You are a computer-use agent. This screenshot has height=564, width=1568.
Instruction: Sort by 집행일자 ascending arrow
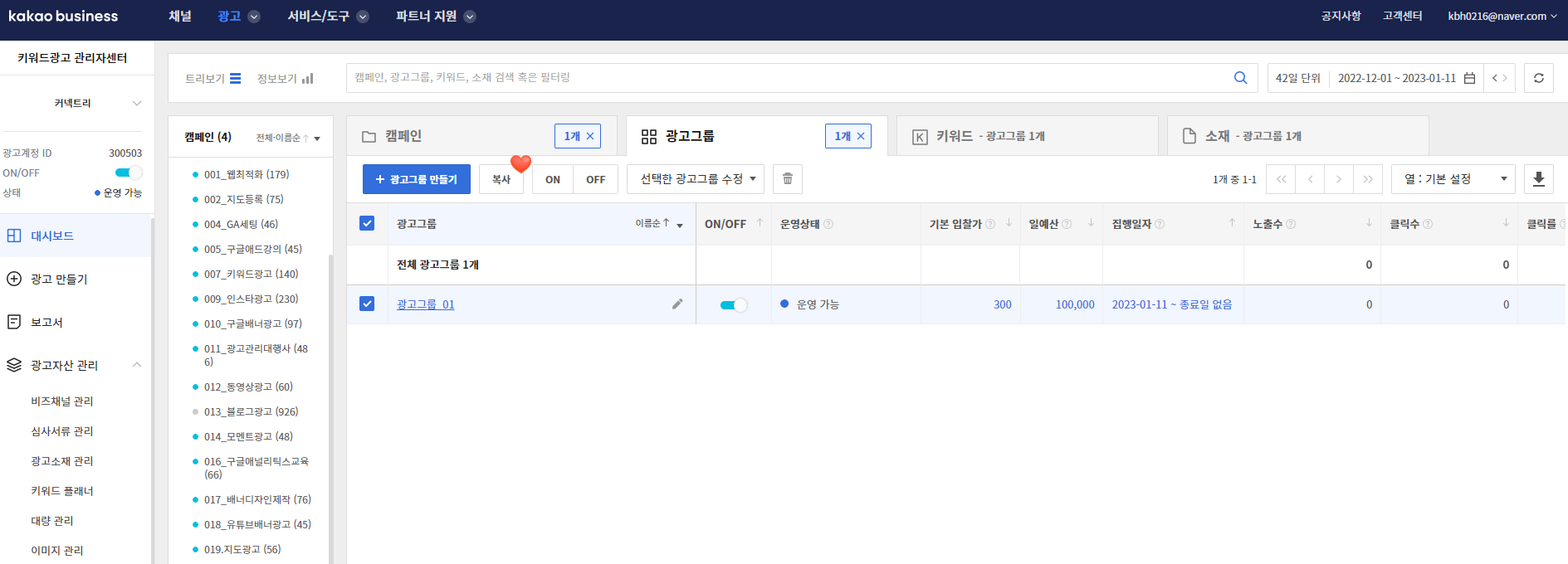pyautogui.click(x=1232, y=222)
